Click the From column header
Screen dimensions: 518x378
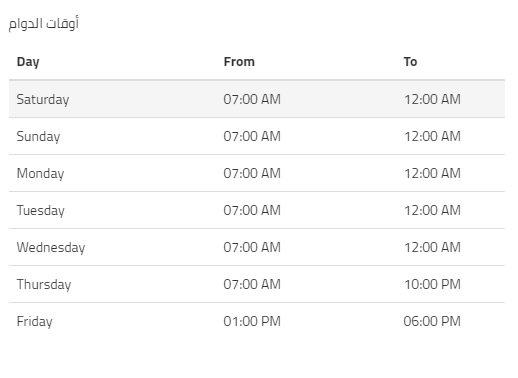pyautogui.click(x=239, y=62)
